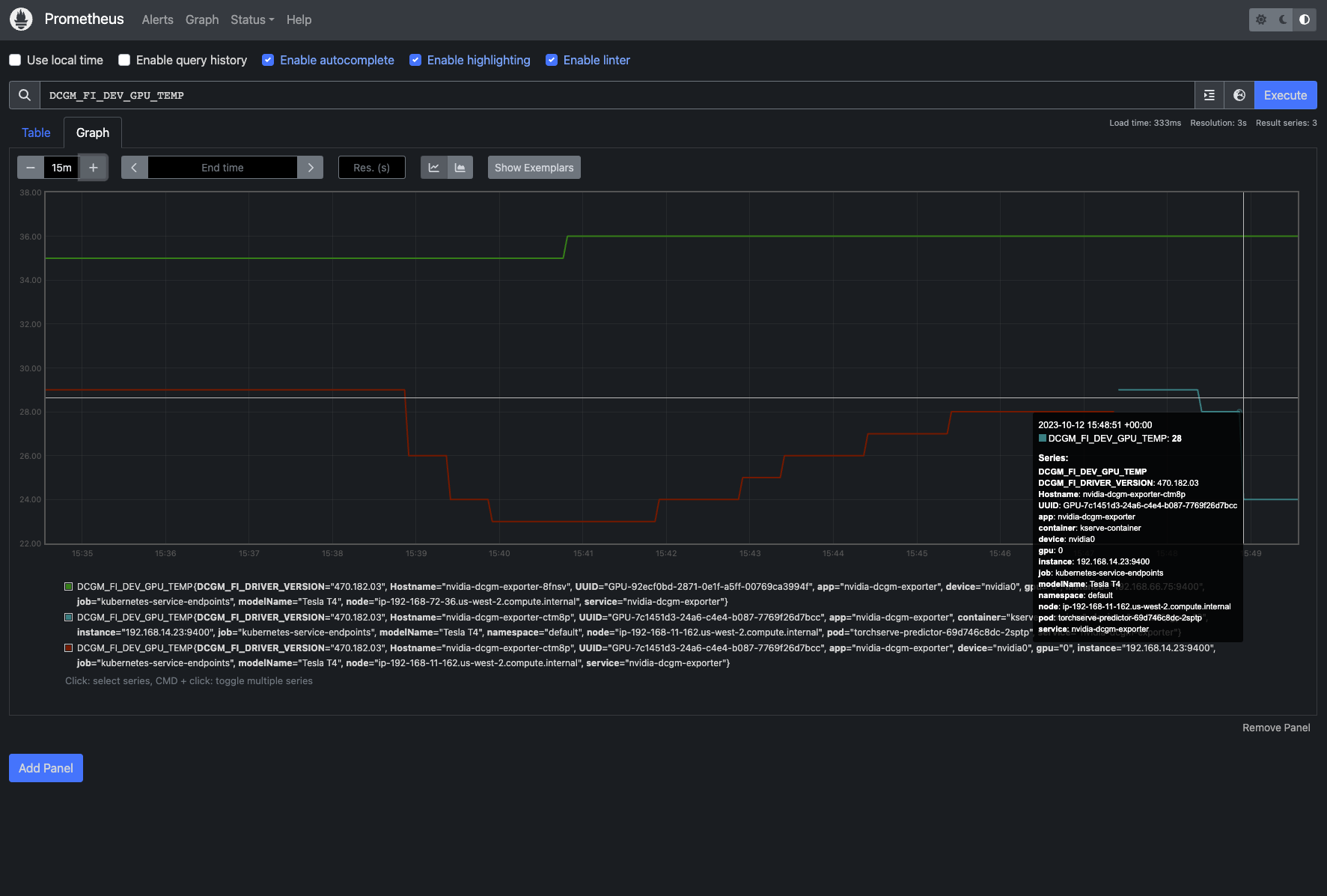Show stacked area graph icon
The height and width of the screenshot is (896, 1327).
click(x=460, y=168)
